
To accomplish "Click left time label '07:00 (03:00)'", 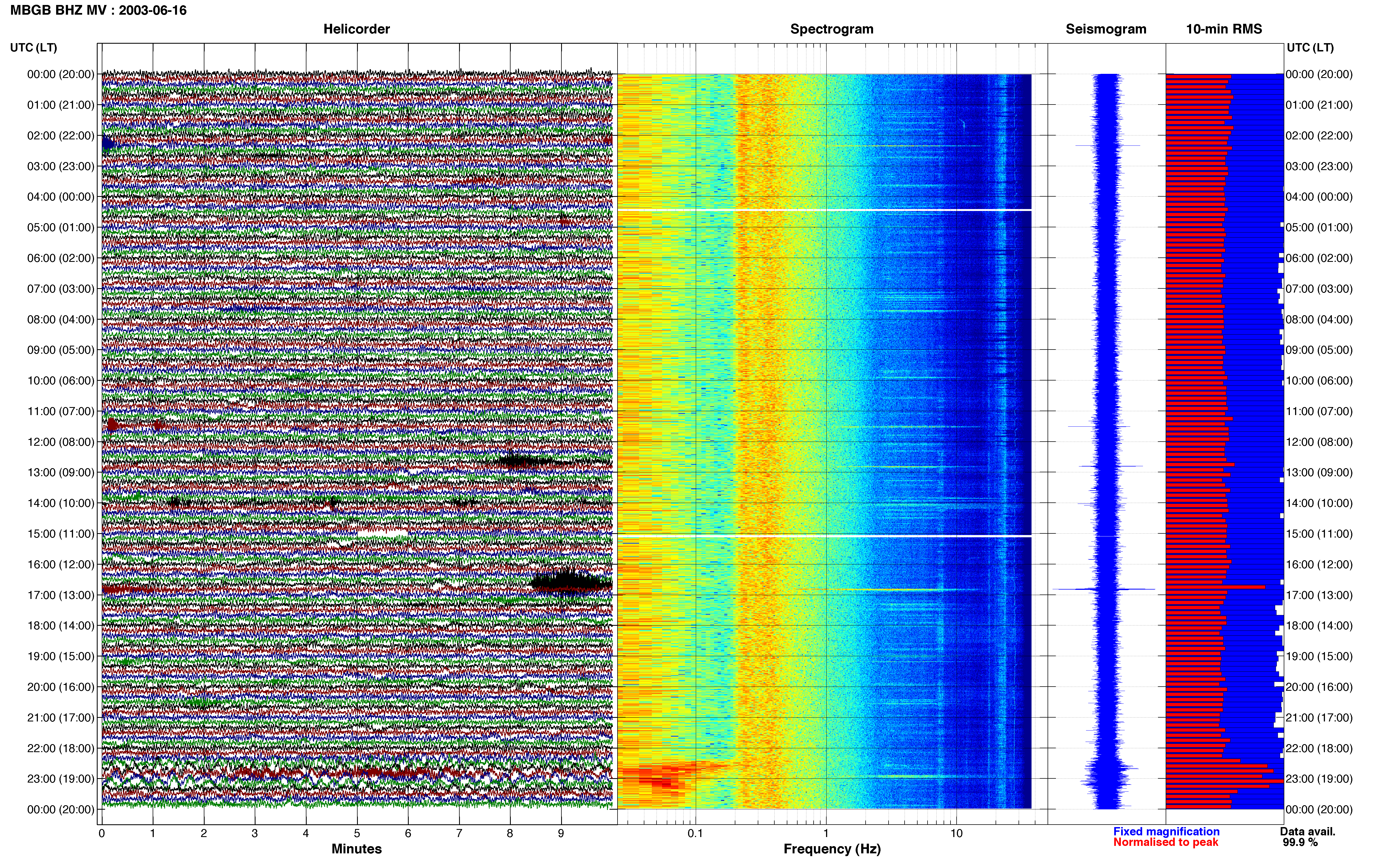I will point(61,289).
